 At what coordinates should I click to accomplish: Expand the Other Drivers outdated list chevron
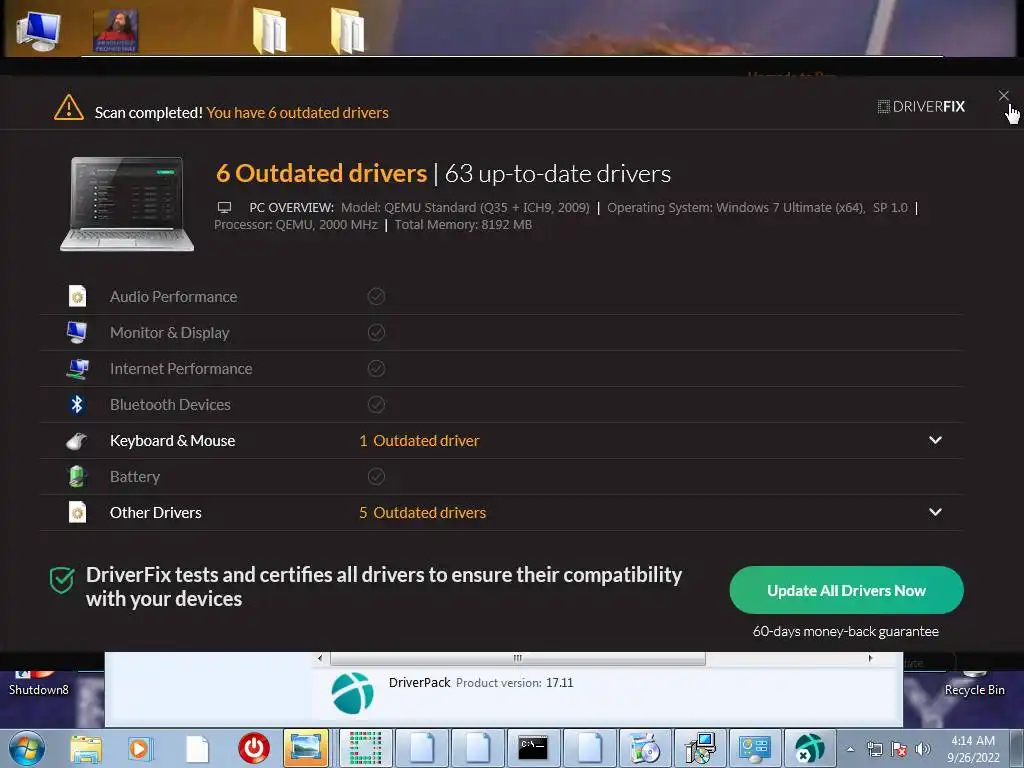(935, 512)
